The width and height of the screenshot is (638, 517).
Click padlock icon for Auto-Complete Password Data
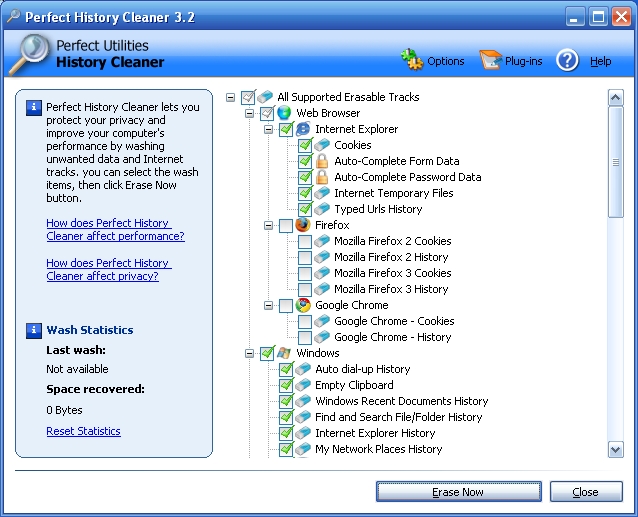click(322, 177)
